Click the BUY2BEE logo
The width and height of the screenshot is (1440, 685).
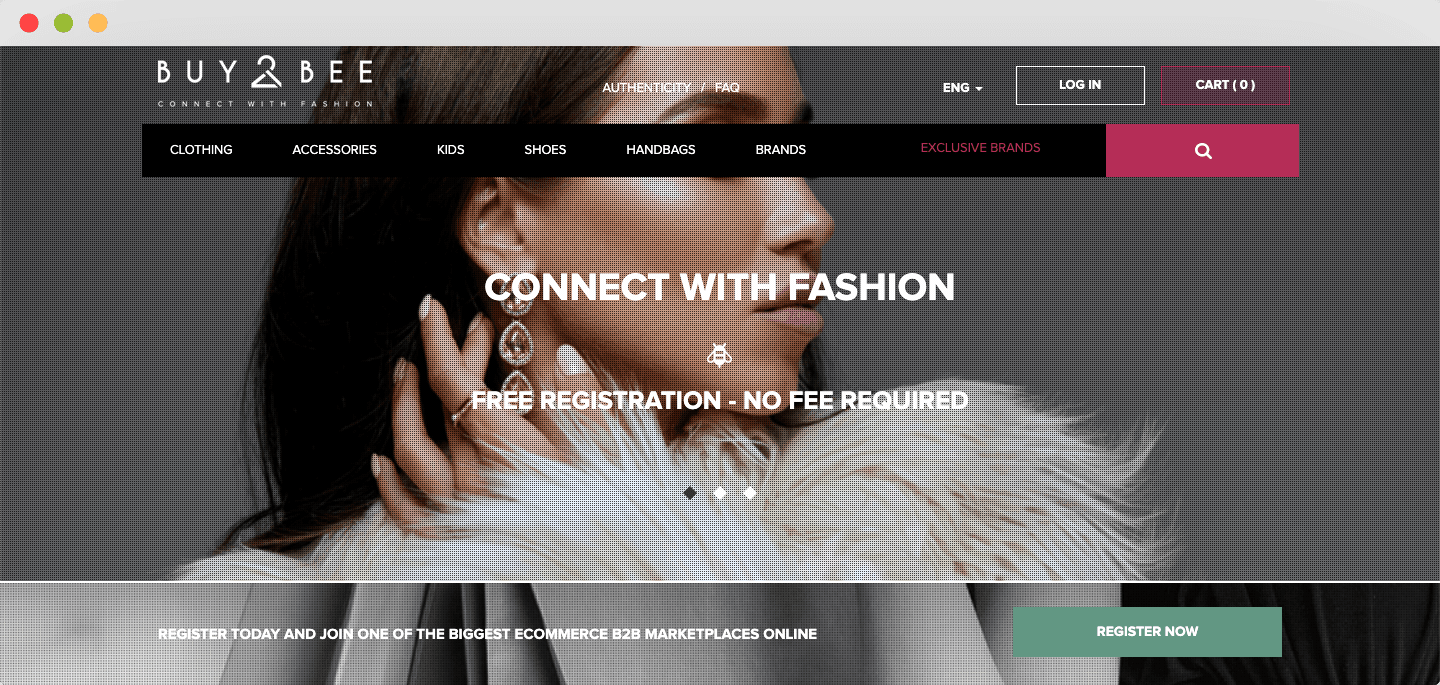click(265, 82)
